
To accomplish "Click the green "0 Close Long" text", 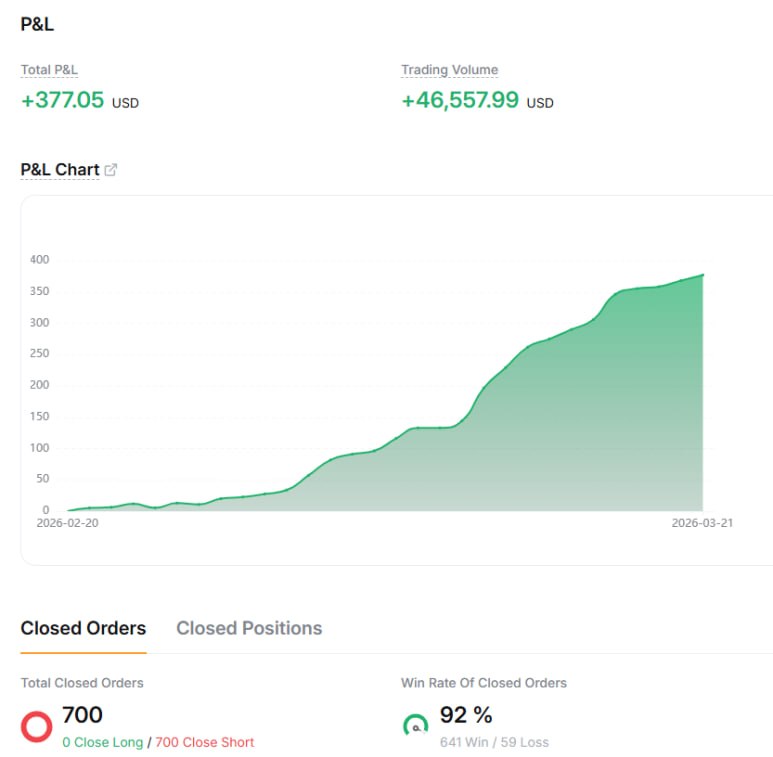I will click(x=103, y=742).
